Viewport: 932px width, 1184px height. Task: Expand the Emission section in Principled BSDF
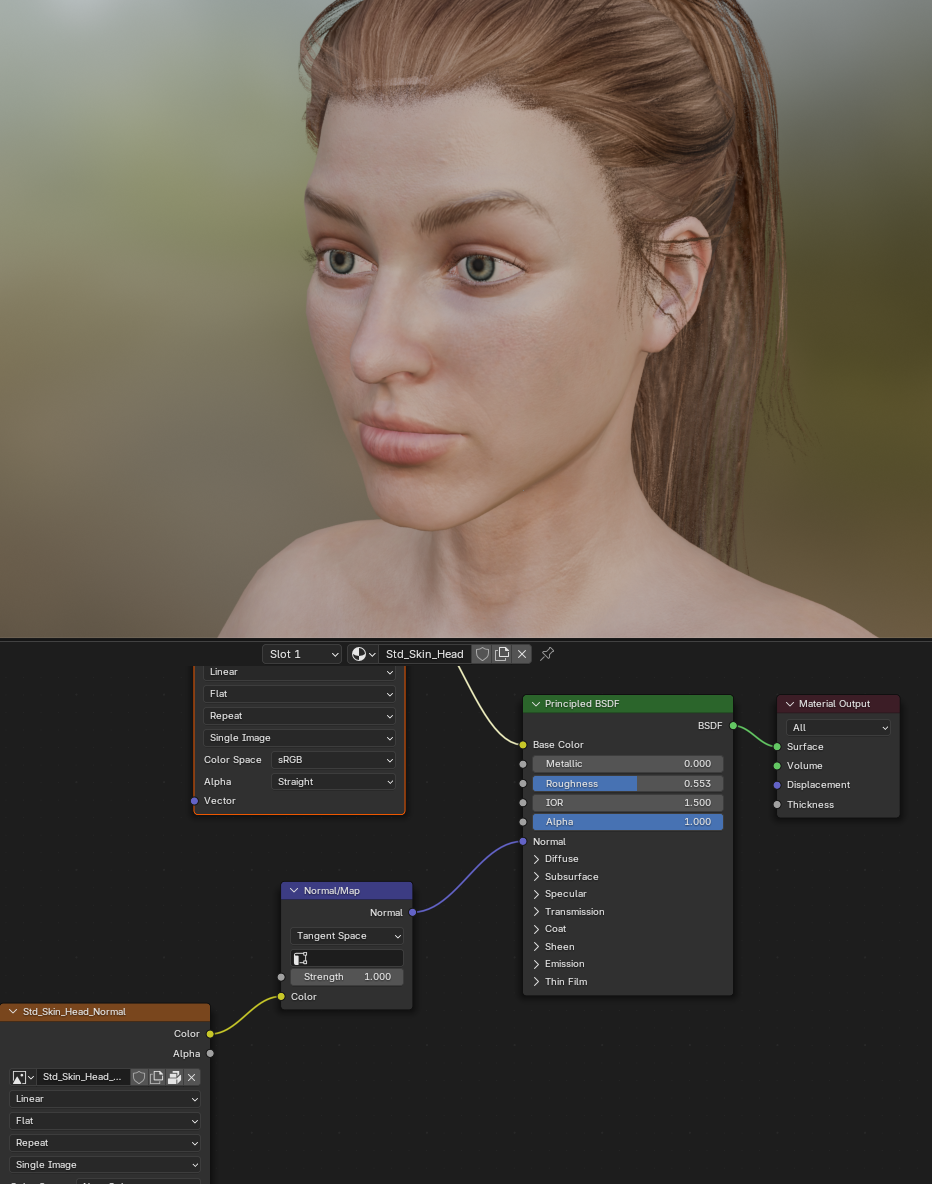pos(565,964)
